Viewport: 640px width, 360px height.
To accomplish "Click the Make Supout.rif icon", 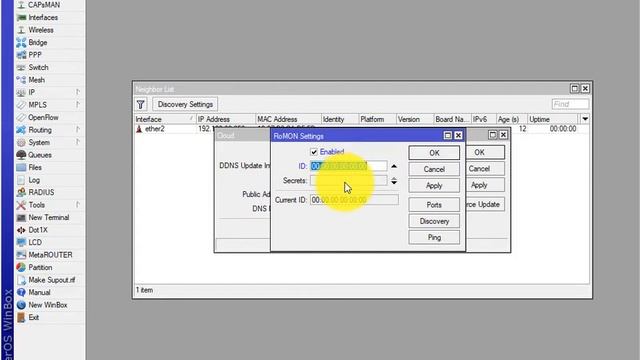I will pyautogui.click(x=21, y=280).
